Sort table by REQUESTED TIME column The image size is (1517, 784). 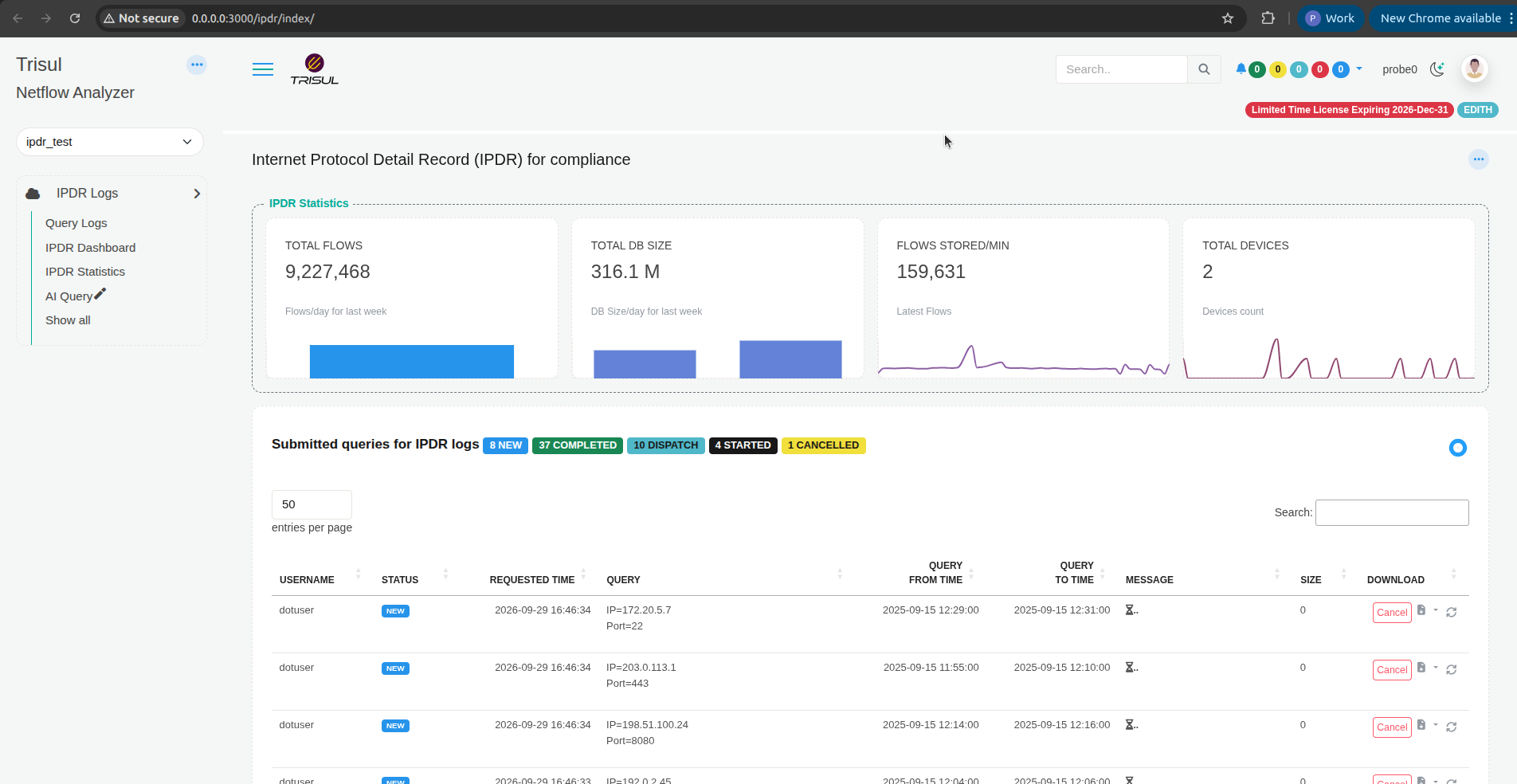tap(532, 580)
